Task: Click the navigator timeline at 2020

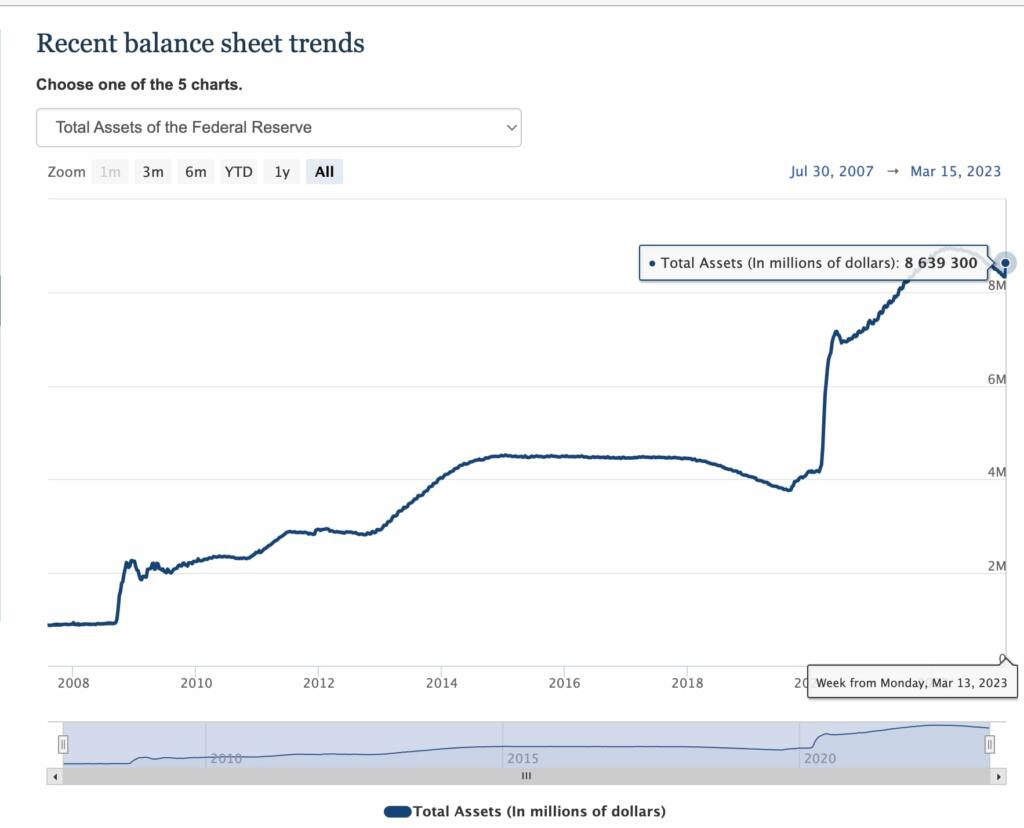Action: [820, 759]
